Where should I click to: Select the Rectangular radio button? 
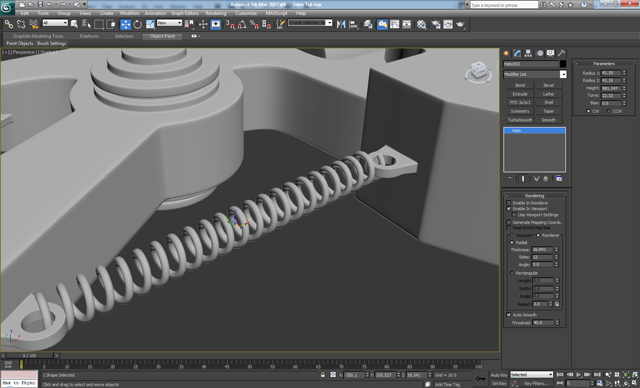pyautogui.click(x=512, y=273)
